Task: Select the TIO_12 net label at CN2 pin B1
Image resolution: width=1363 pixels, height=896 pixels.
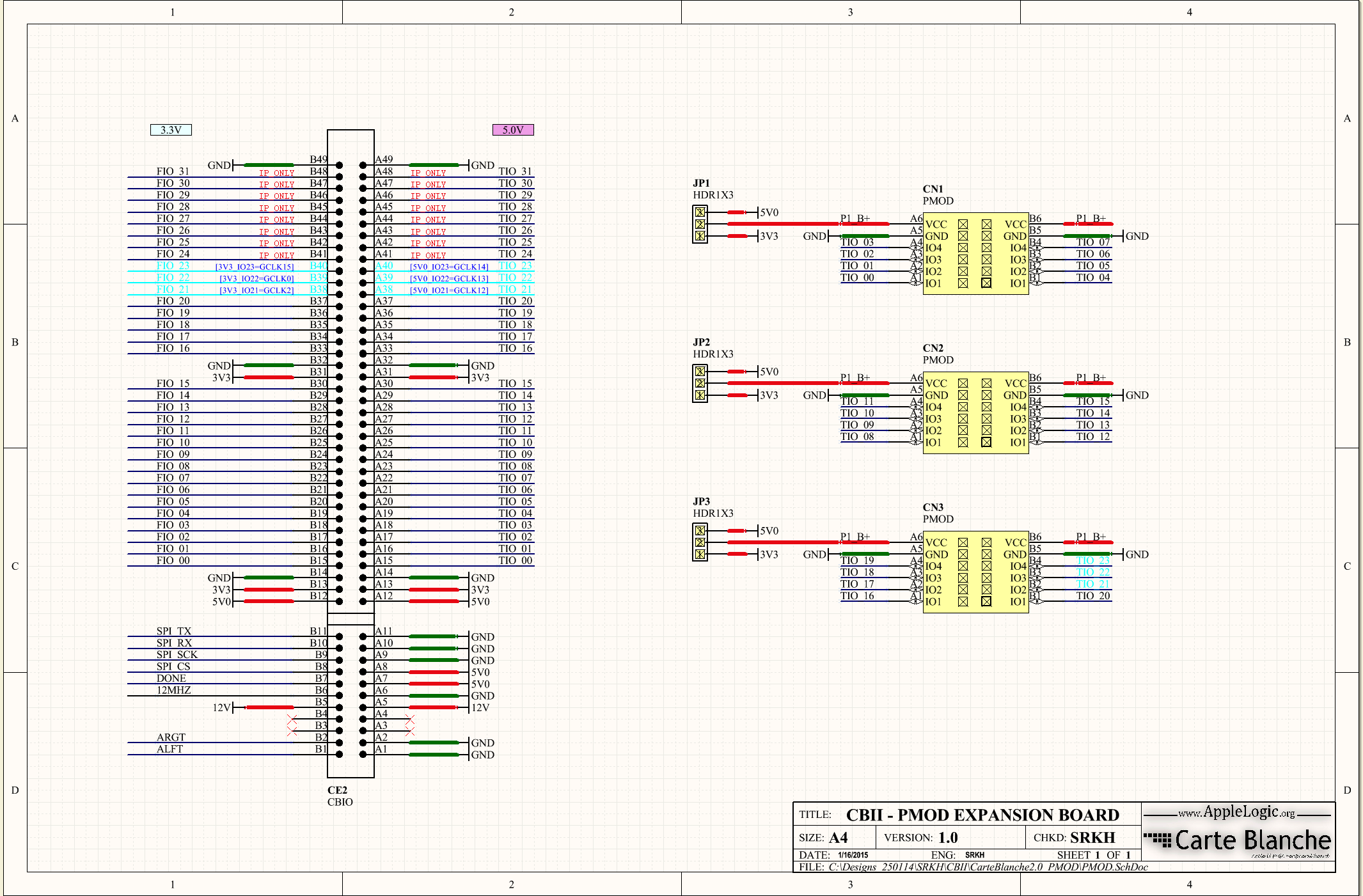Action: point(1093,436)
